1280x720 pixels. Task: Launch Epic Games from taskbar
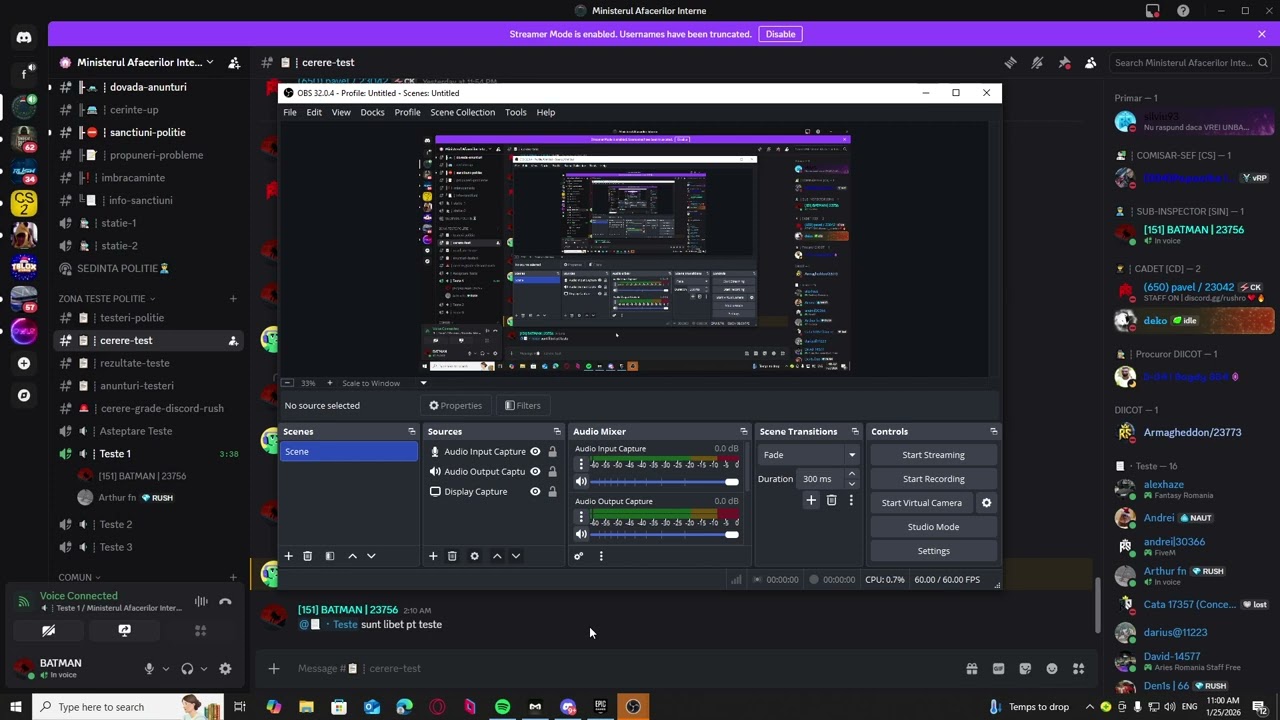[601, 707]
